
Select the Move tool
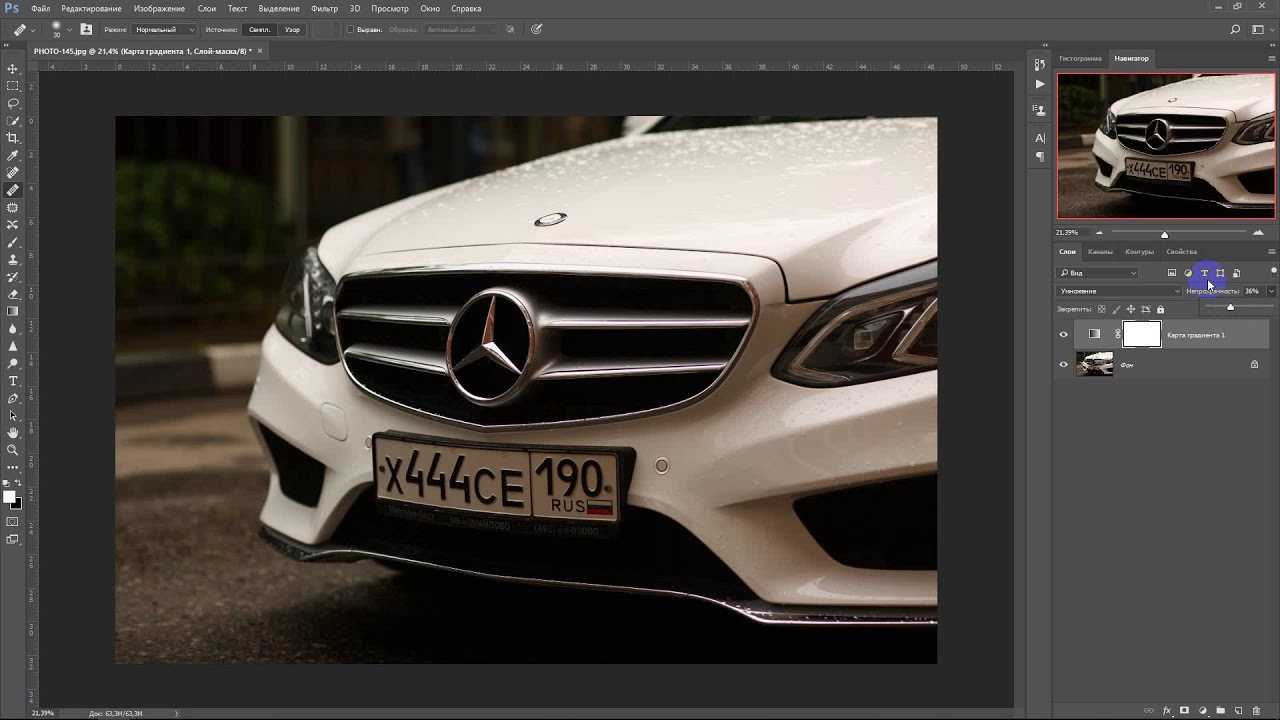13,69
